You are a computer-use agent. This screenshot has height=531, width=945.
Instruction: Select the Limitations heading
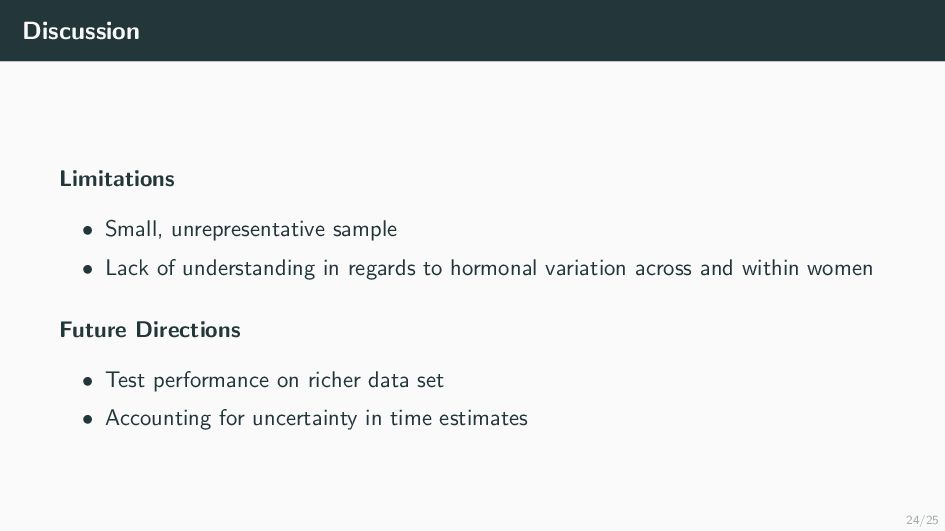point(117,179)
